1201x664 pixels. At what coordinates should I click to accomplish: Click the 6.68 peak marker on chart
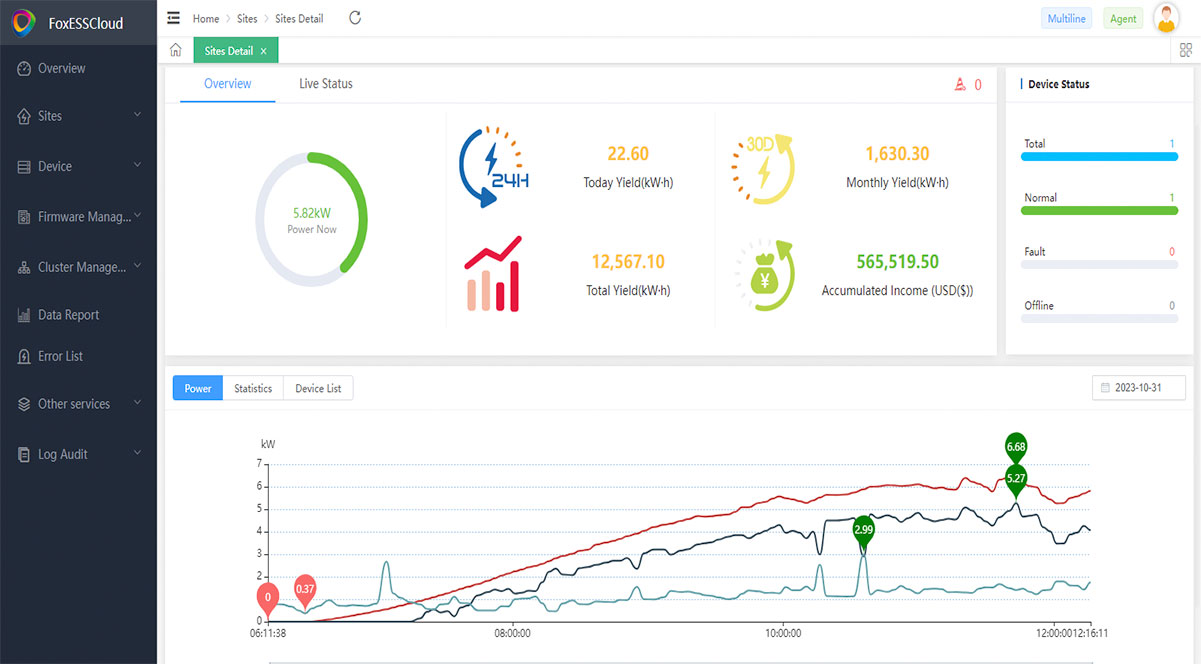1016,447
